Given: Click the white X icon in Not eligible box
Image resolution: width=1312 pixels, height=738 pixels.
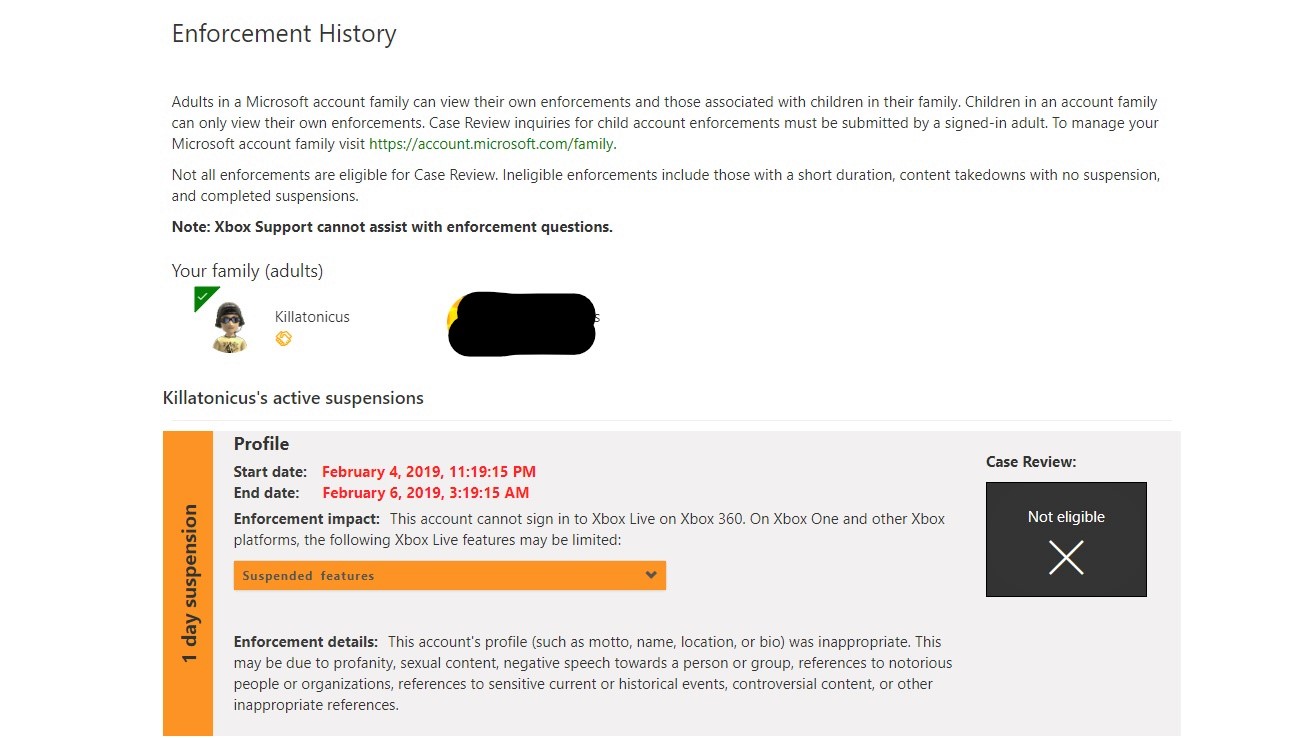Looking at the screenshot, I should 1066,557.
